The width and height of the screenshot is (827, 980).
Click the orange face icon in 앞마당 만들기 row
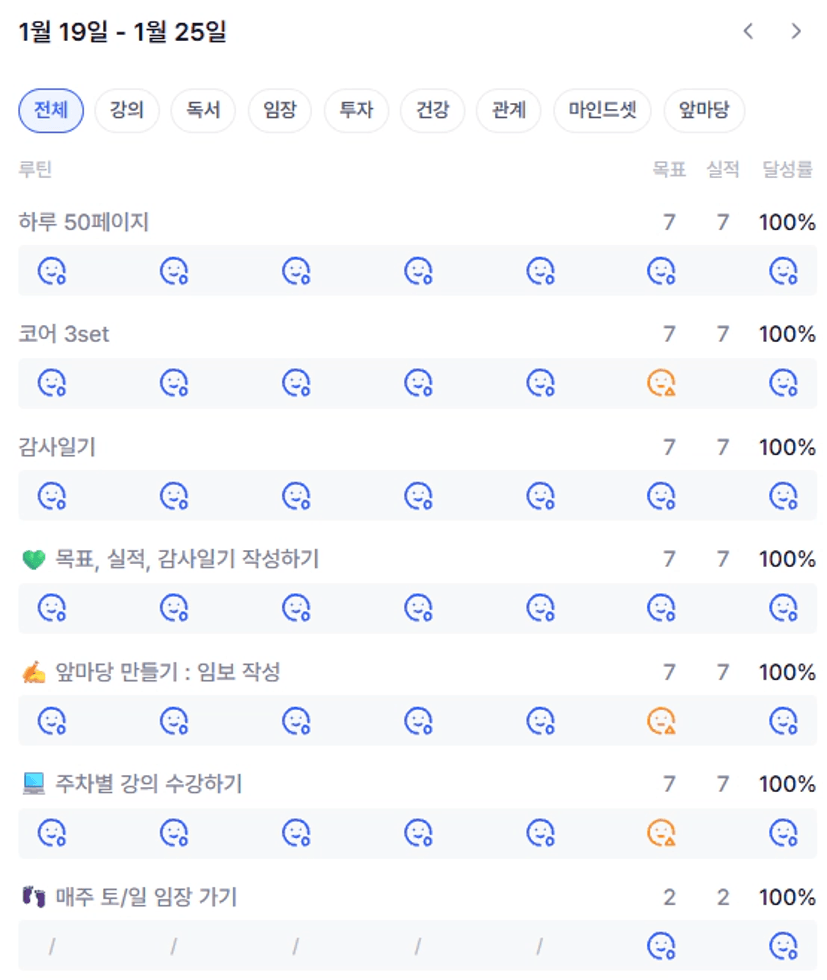[x=661, y=720]
